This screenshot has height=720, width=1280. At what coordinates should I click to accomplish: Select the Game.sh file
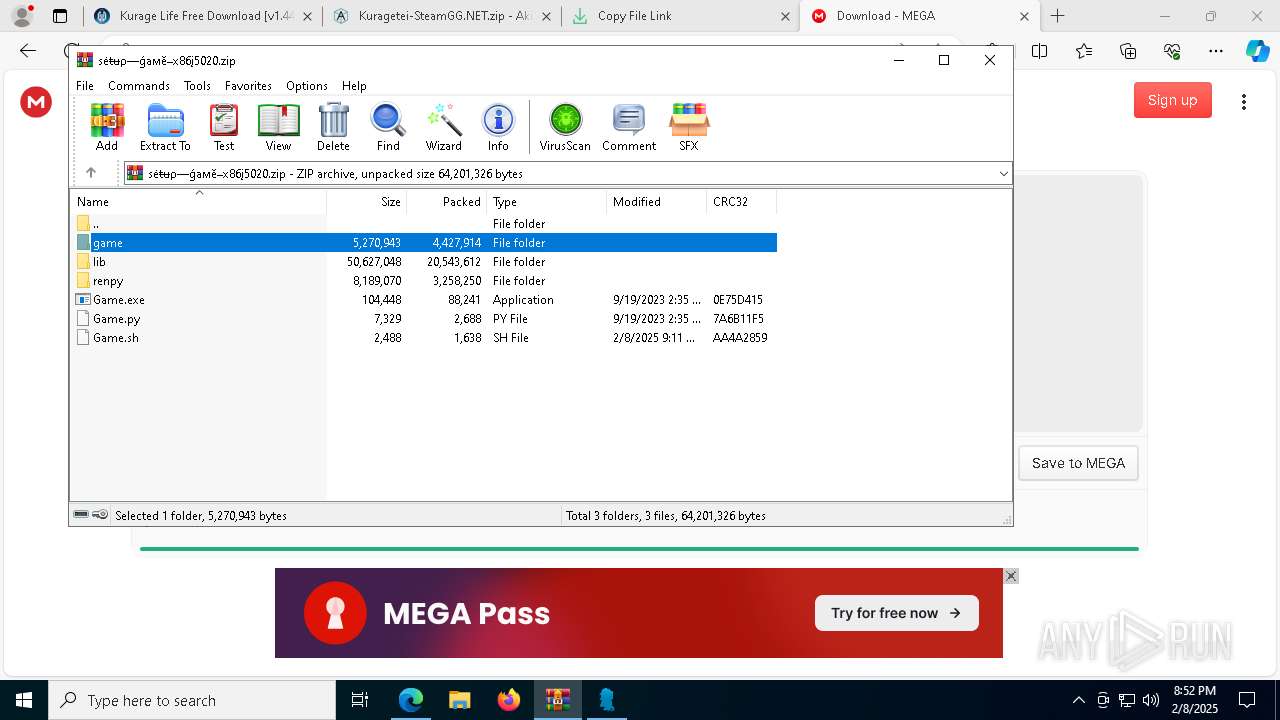[x=424, y=338]
